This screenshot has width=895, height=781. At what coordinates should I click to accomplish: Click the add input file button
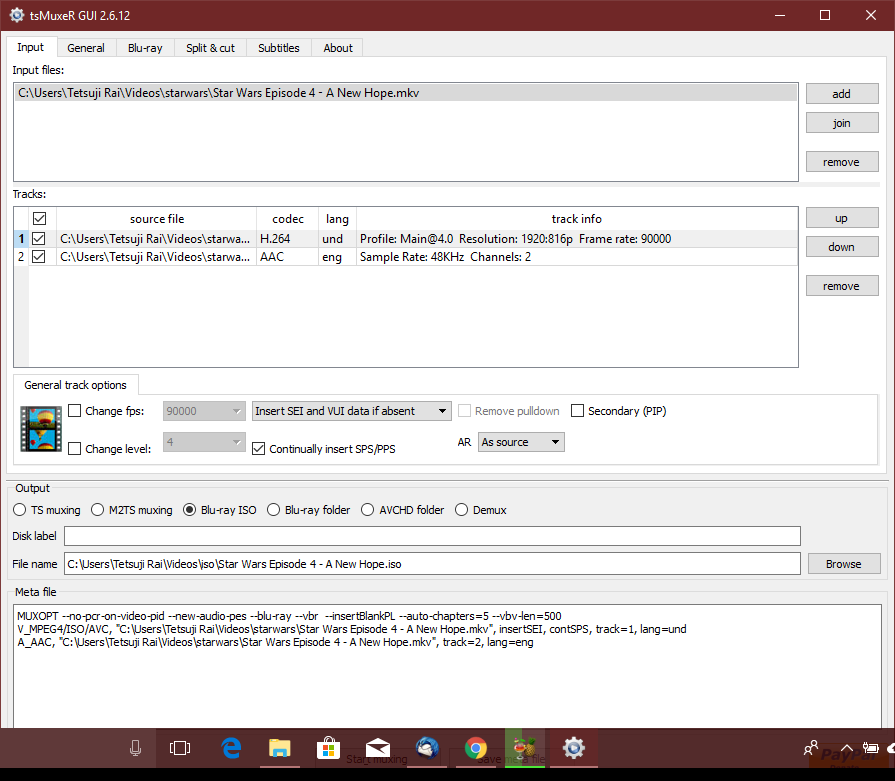842,94
